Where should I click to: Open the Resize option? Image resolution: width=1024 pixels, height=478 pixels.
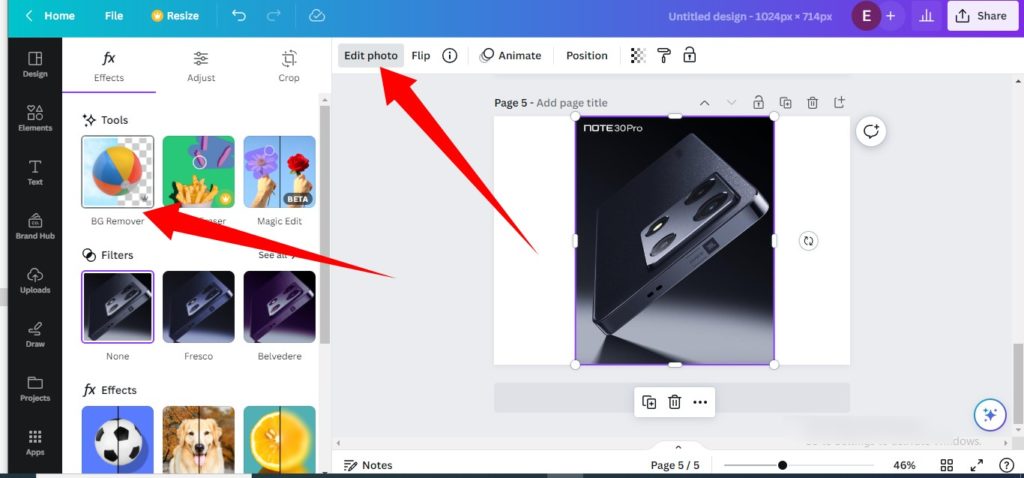(x=175, y=16)
